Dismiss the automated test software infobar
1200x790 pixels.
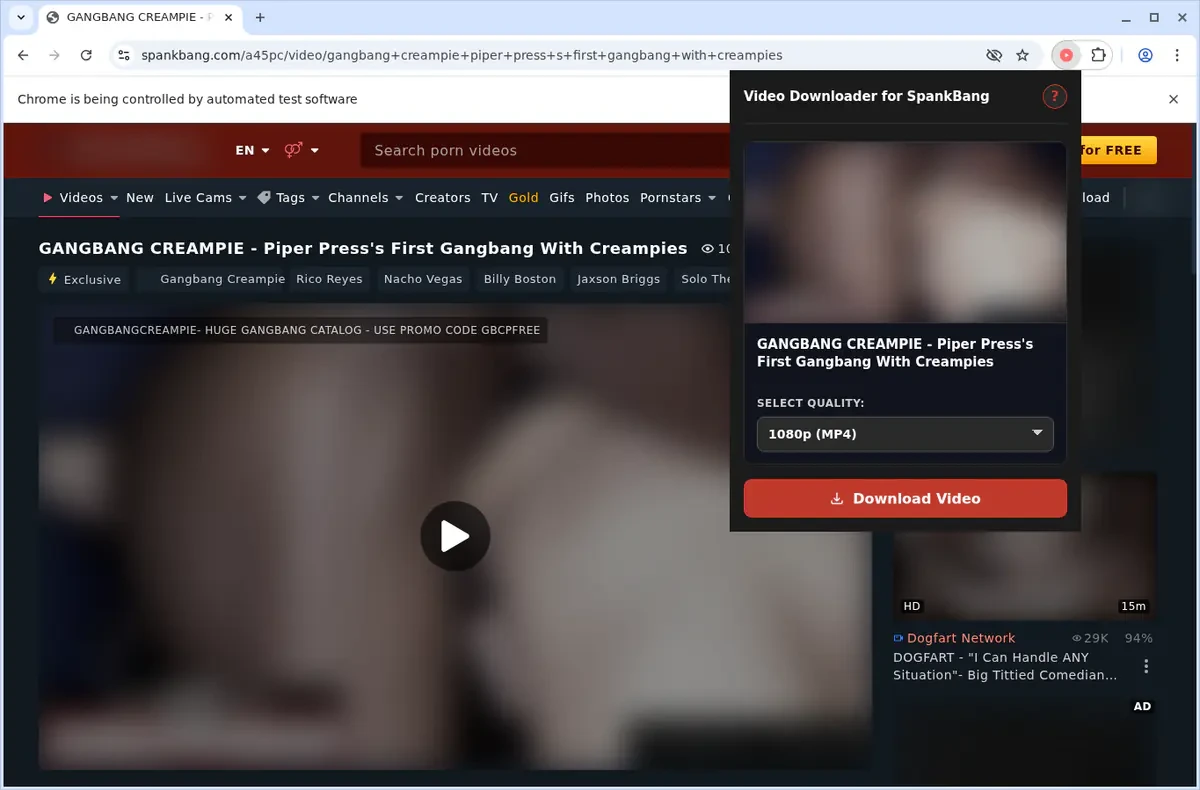1174,99
